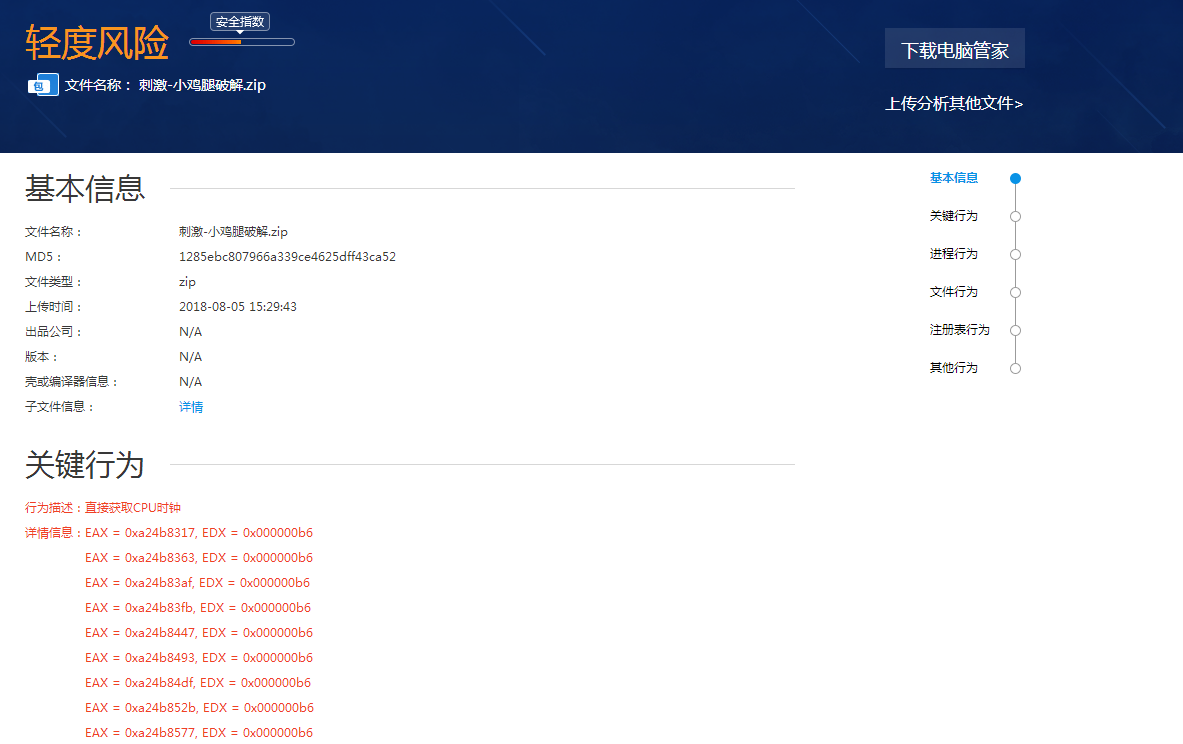1183x744 pixels.
Task: Navigate to 文件行为 section
Action: pos(954,292)
